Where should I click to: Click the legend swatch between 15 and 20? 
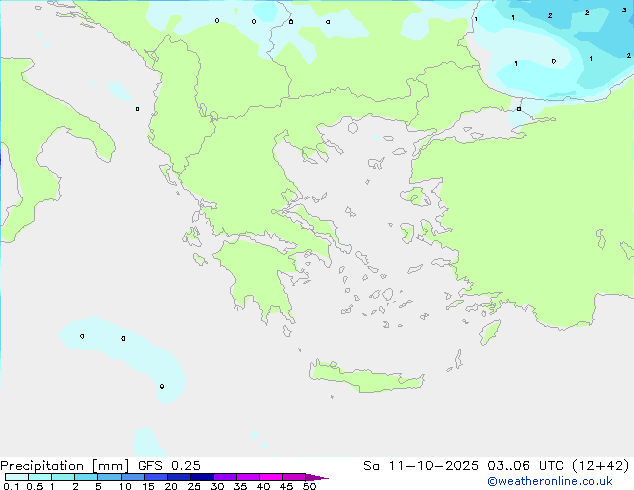click(x=155, y=477)
